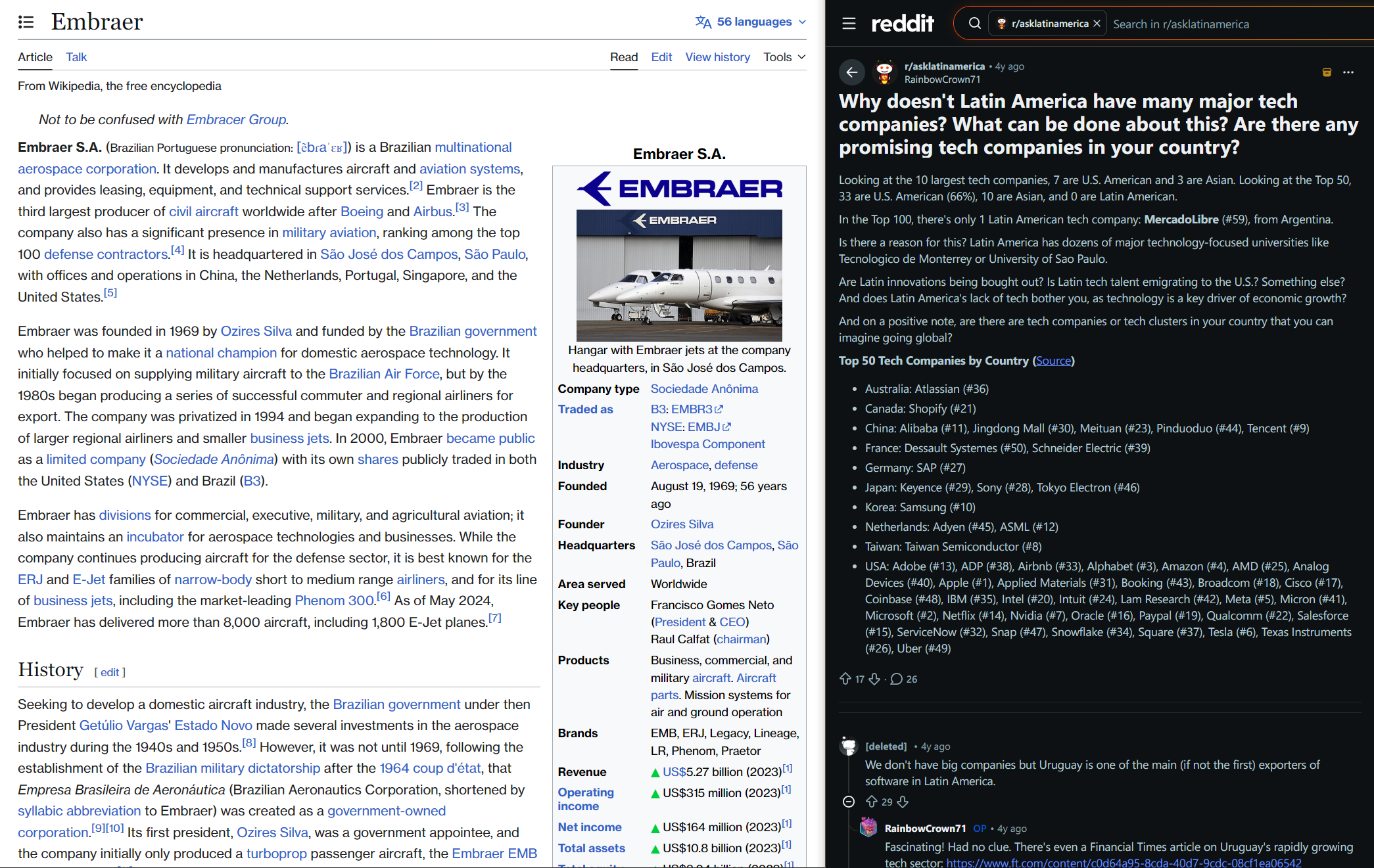The image size is (1374, 868).
Task: Click the comments bubble icon showing 26
Action: click(896, 679)
